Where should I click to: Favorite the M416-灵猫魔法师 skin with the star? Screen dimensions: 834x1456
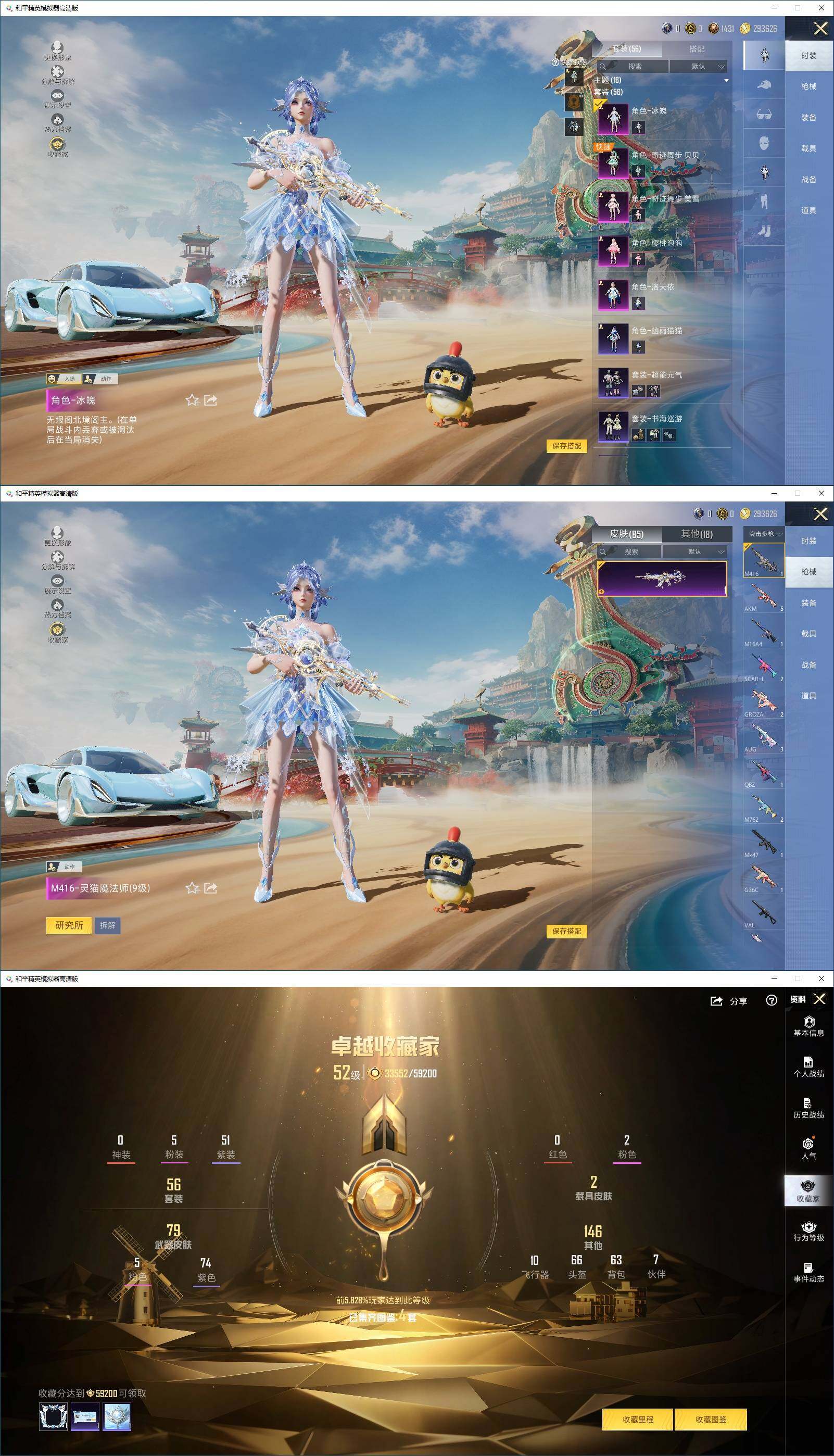(x=192, y=888)
